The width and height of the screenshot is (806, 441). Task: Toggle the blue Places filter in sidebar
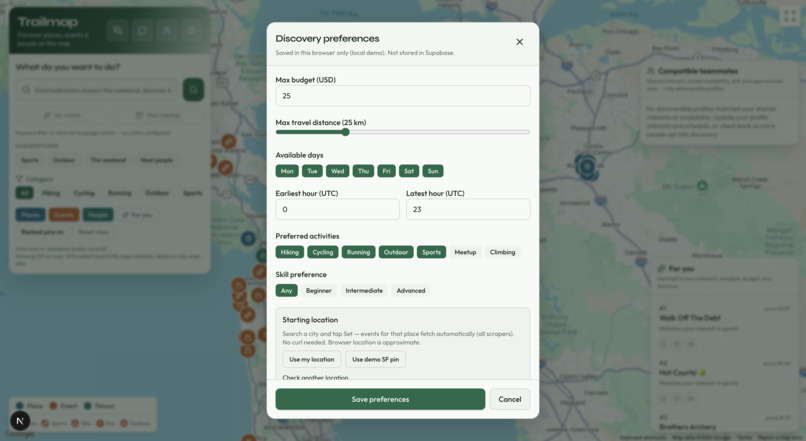(30, 214)
